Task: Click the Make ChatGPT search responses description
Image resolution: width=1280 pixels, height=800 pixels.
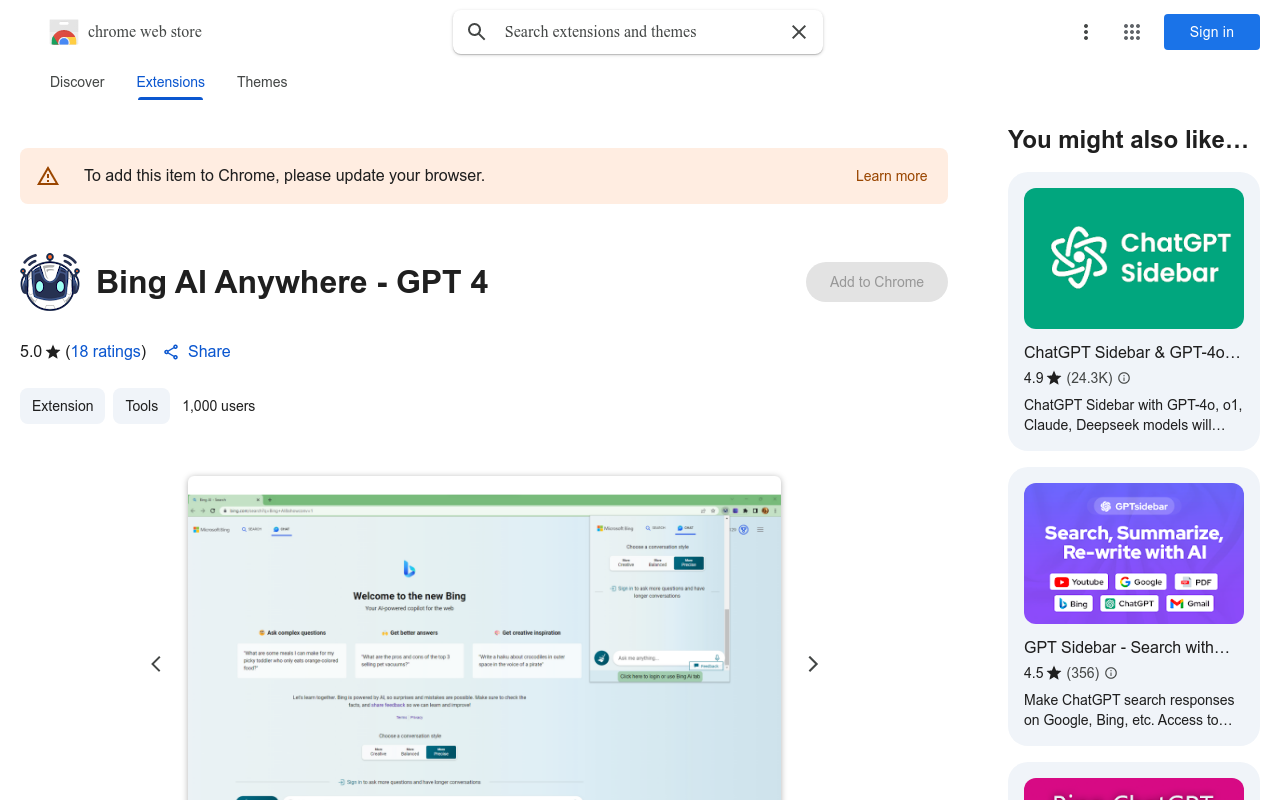Action: 1129,710
